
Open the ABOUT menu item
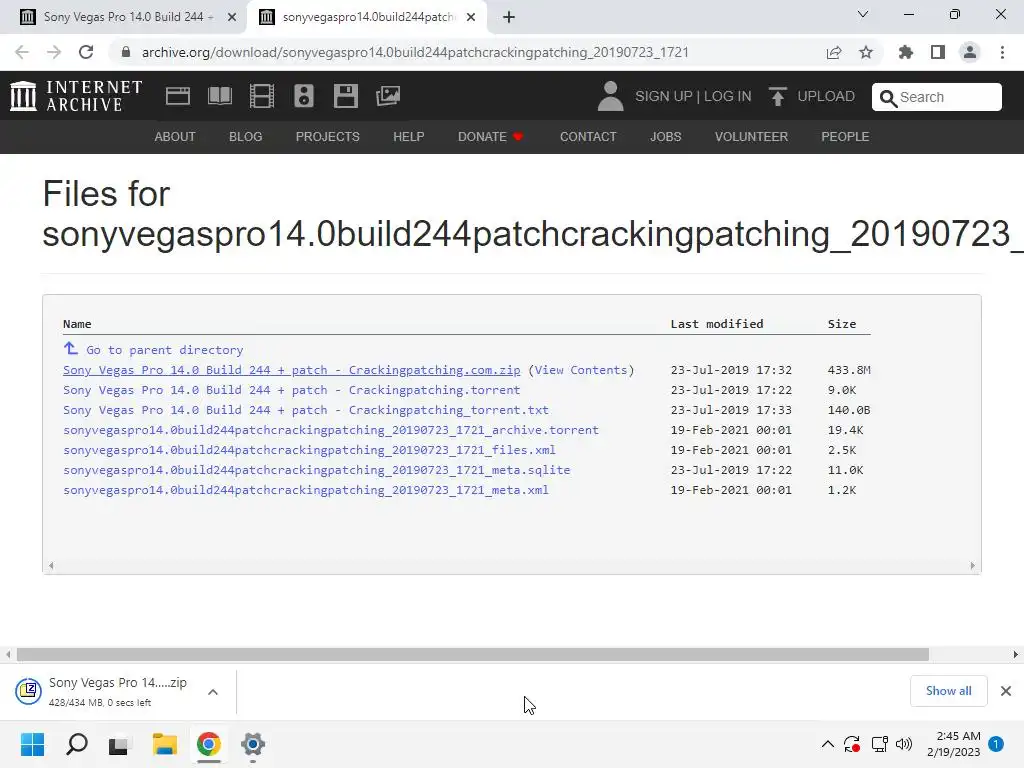coord(175,136)
